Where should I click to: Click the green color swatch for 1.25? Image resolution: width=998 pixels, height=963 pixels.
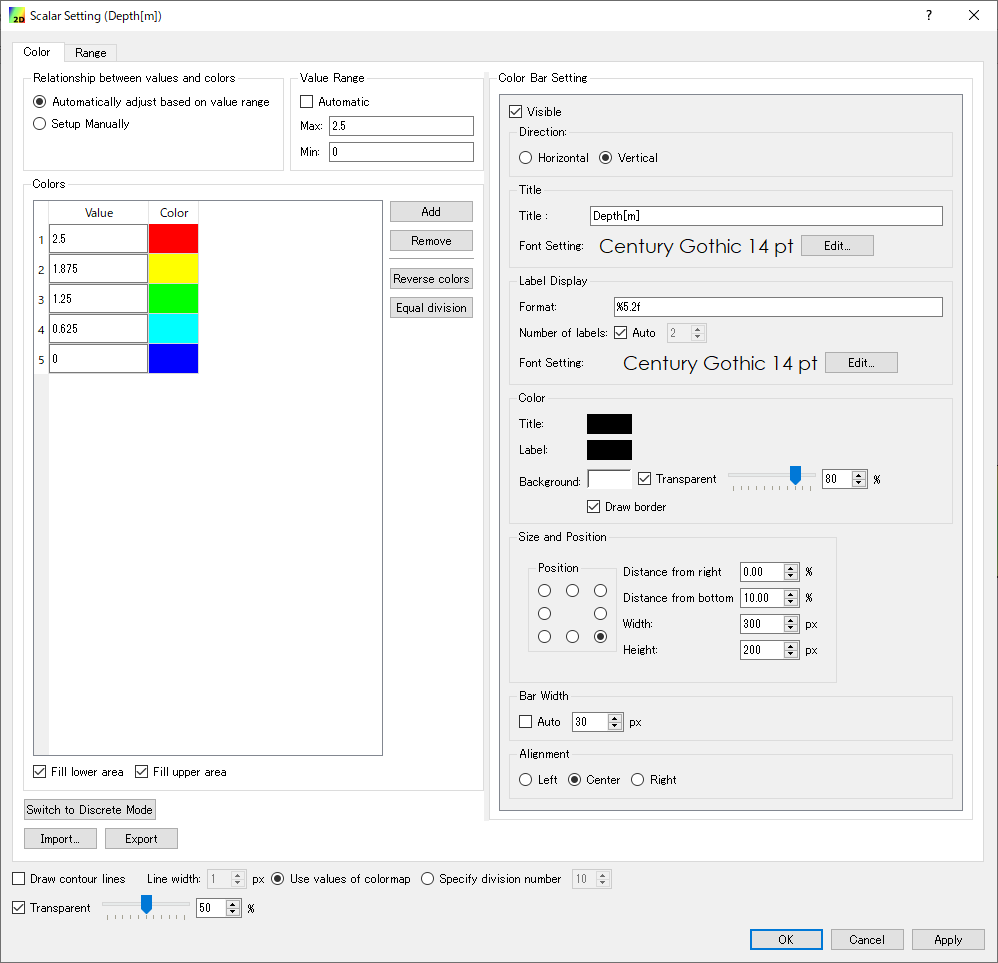tap(173, 299)
